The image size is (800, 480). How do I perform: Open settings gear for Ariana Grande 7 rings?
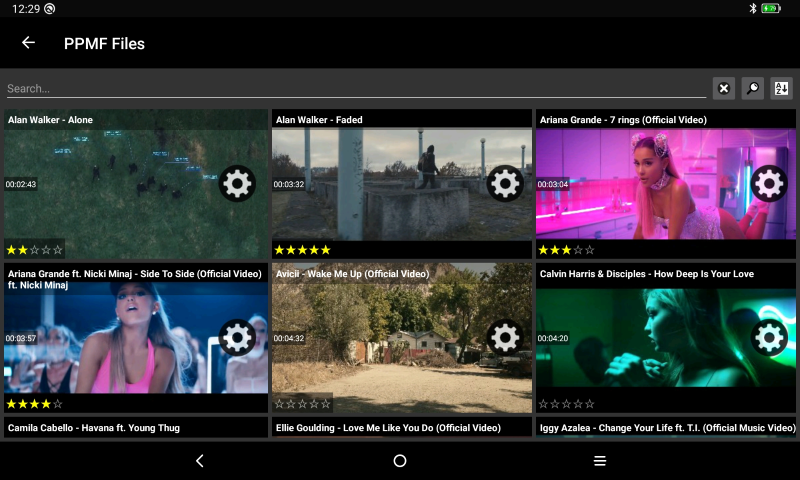tap(769, 184)
